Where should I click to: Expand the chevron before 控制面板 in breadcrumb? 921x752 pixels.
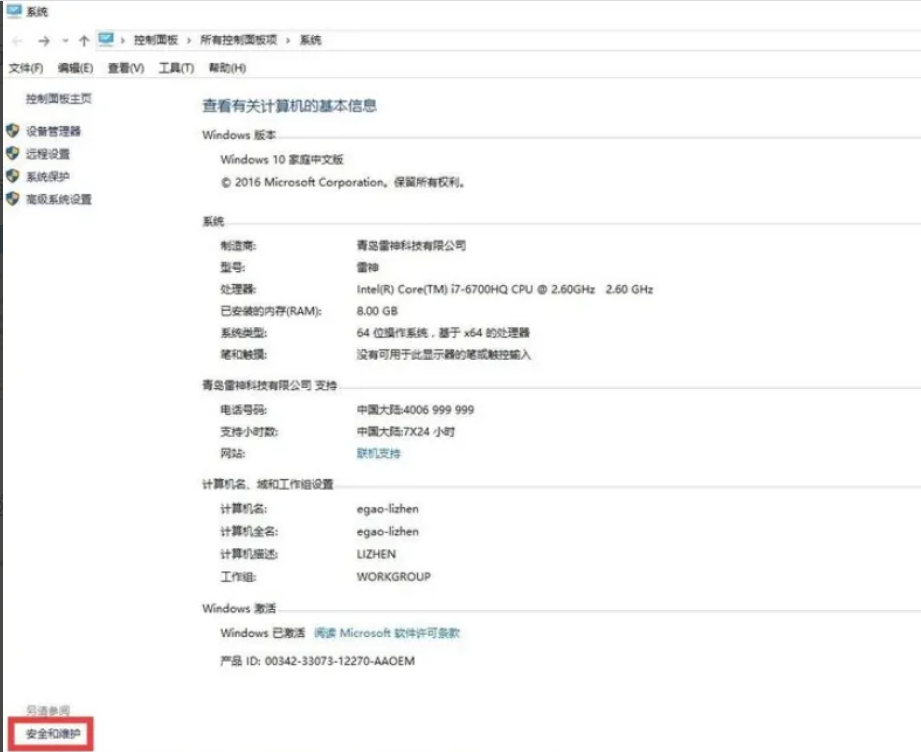pos(120,40)
